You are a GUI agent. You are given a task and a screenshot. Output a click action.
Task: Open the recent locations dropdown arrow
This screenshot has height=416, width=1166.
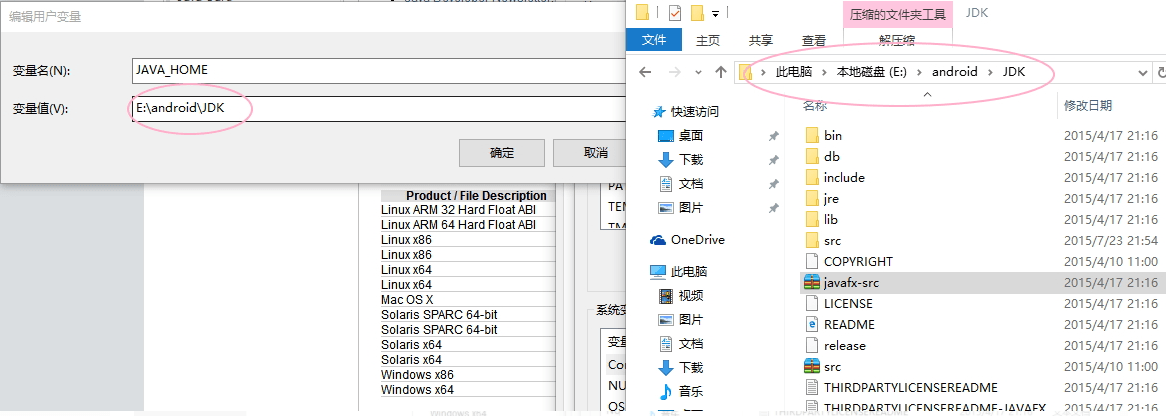[x=697, y=73]
